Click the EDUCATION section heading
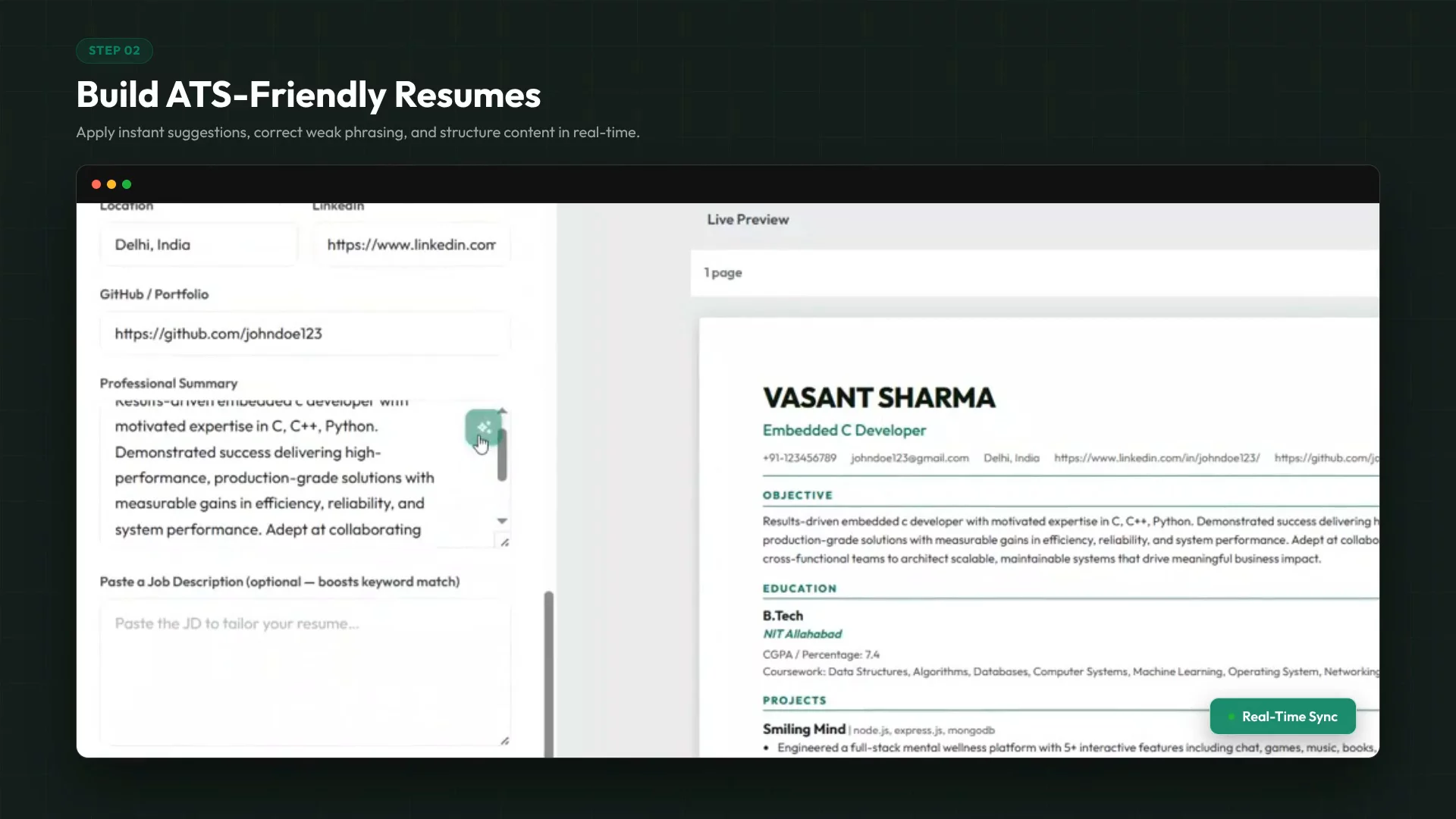 [x=799, y=588]
